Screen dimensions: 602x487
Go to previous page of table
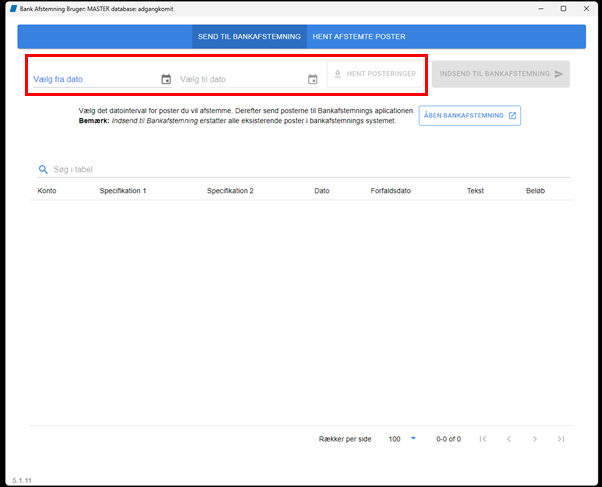[509, 439]
